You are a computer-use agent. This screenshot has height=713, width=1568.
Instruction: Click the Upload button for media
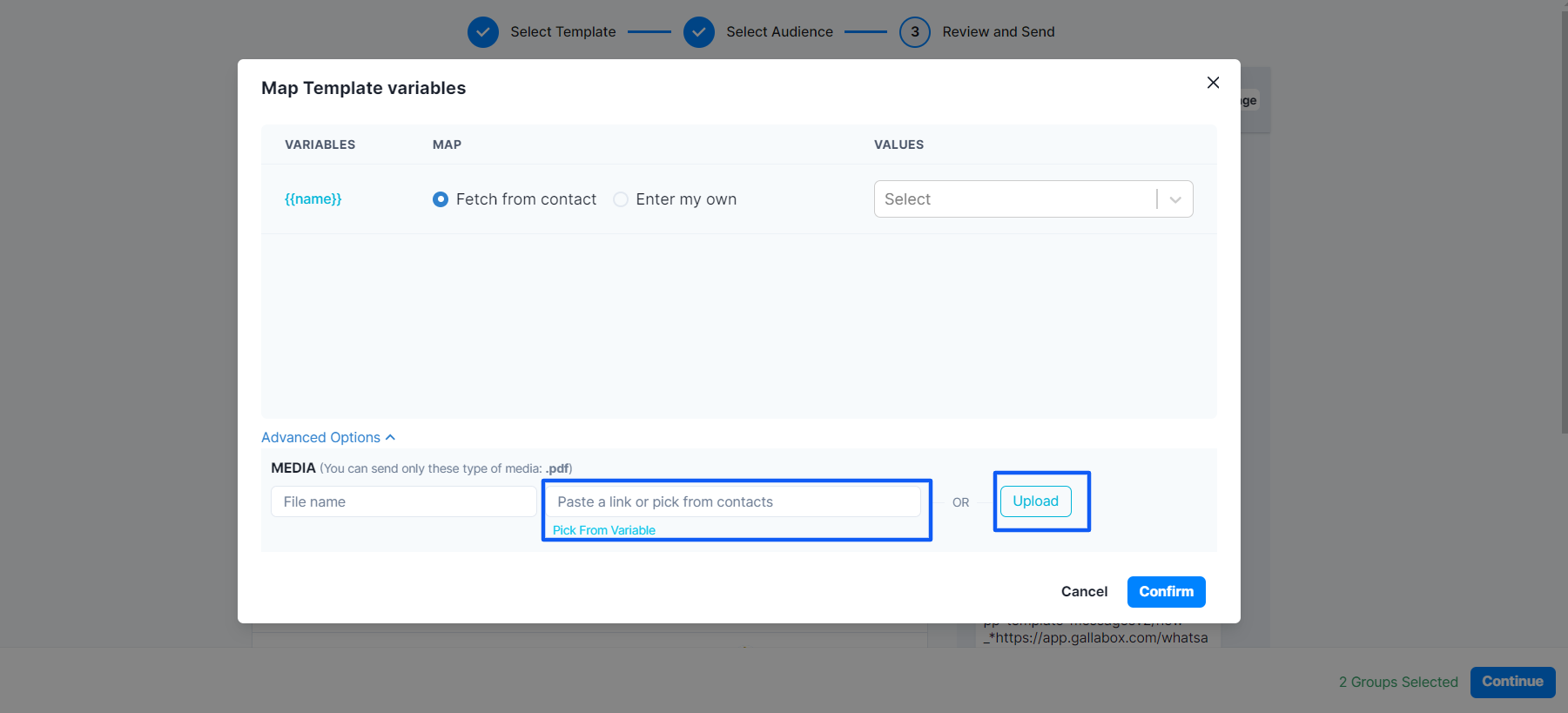point(1035,501)
